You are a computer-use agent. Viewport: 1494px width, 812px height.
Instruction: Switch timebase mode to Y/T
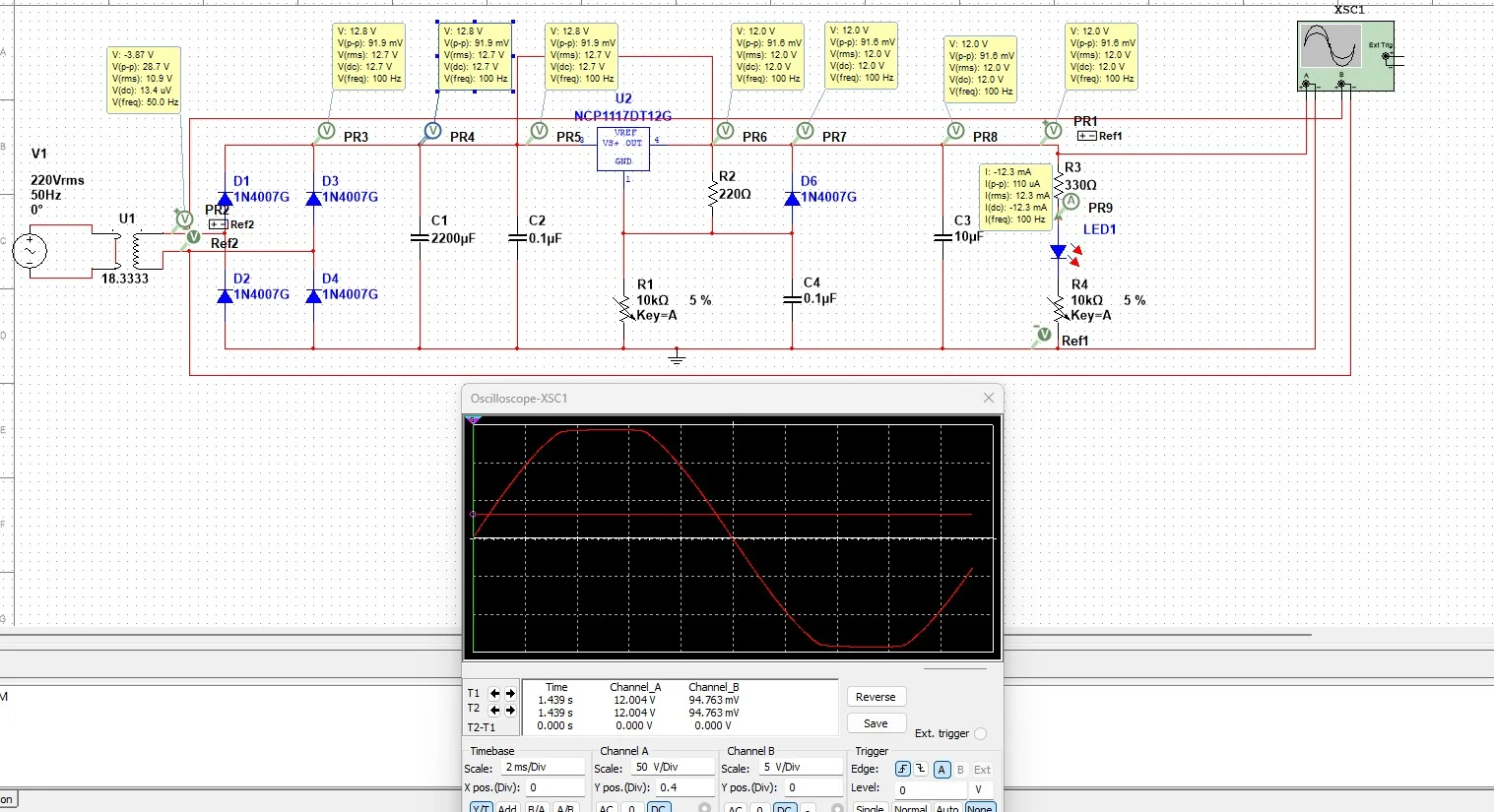pyautogui.click(x=481, y=808)
